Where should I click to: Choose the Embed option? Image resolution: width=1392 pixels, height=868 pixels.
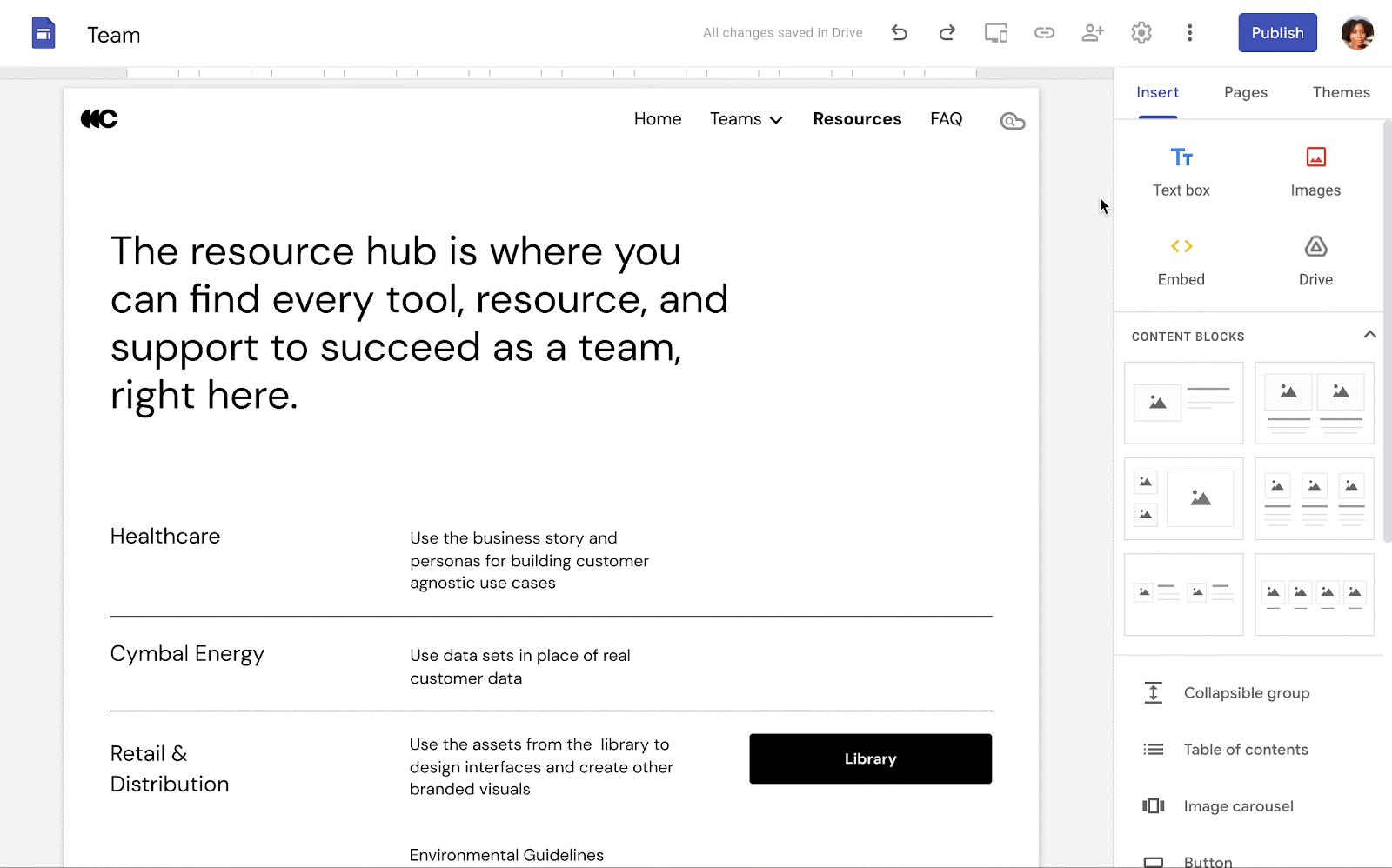1181,261
